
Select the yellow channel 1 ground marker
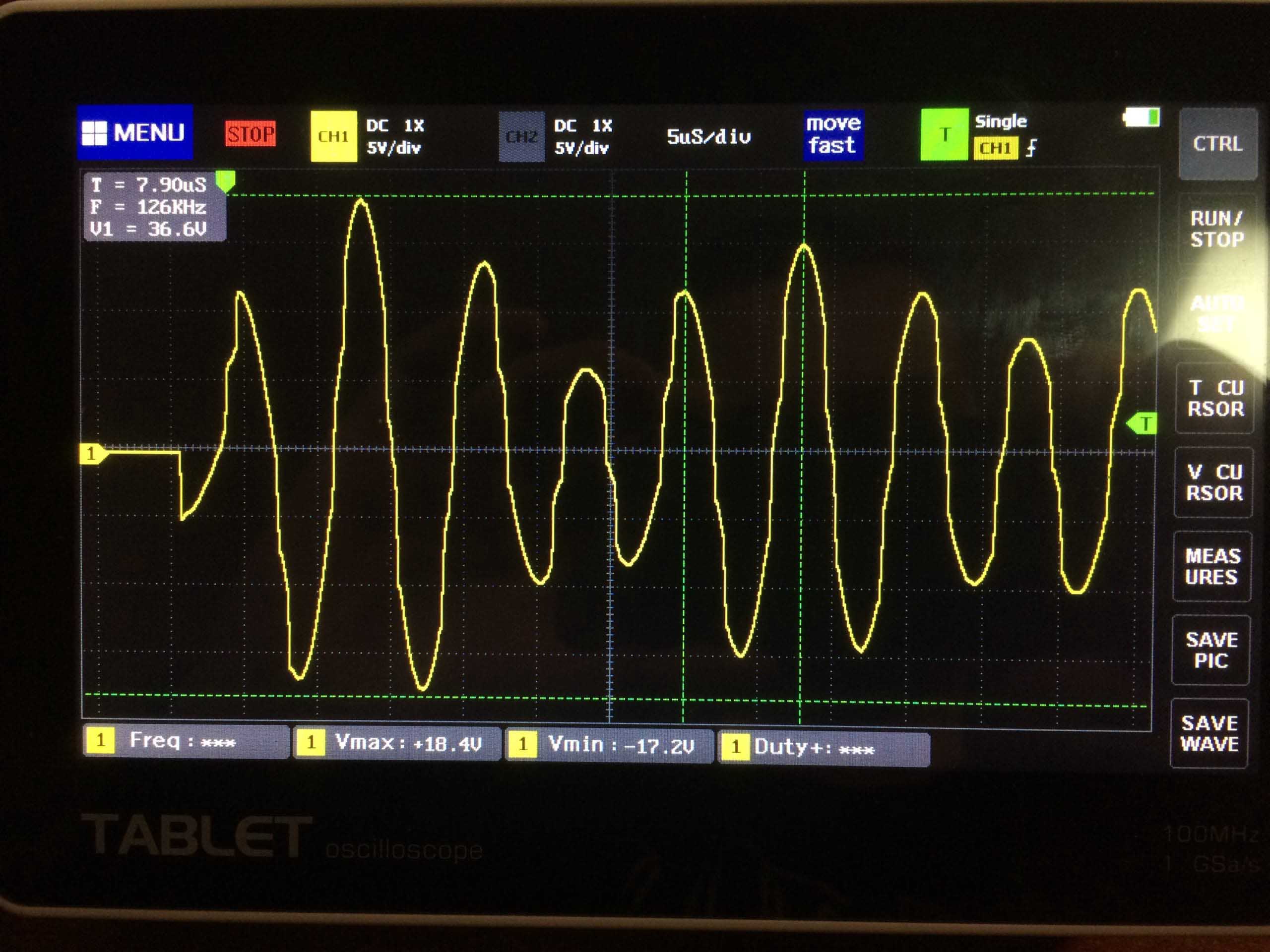[92, 454]
